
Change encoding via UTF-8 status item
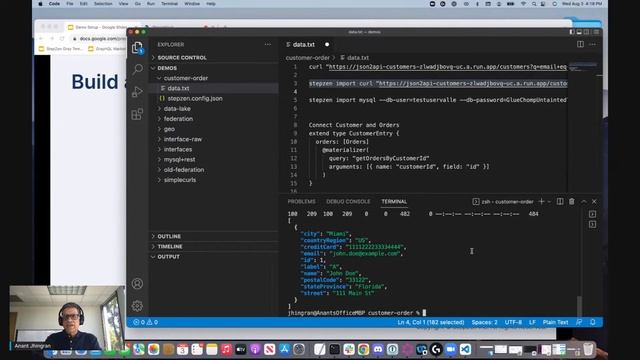513,322
